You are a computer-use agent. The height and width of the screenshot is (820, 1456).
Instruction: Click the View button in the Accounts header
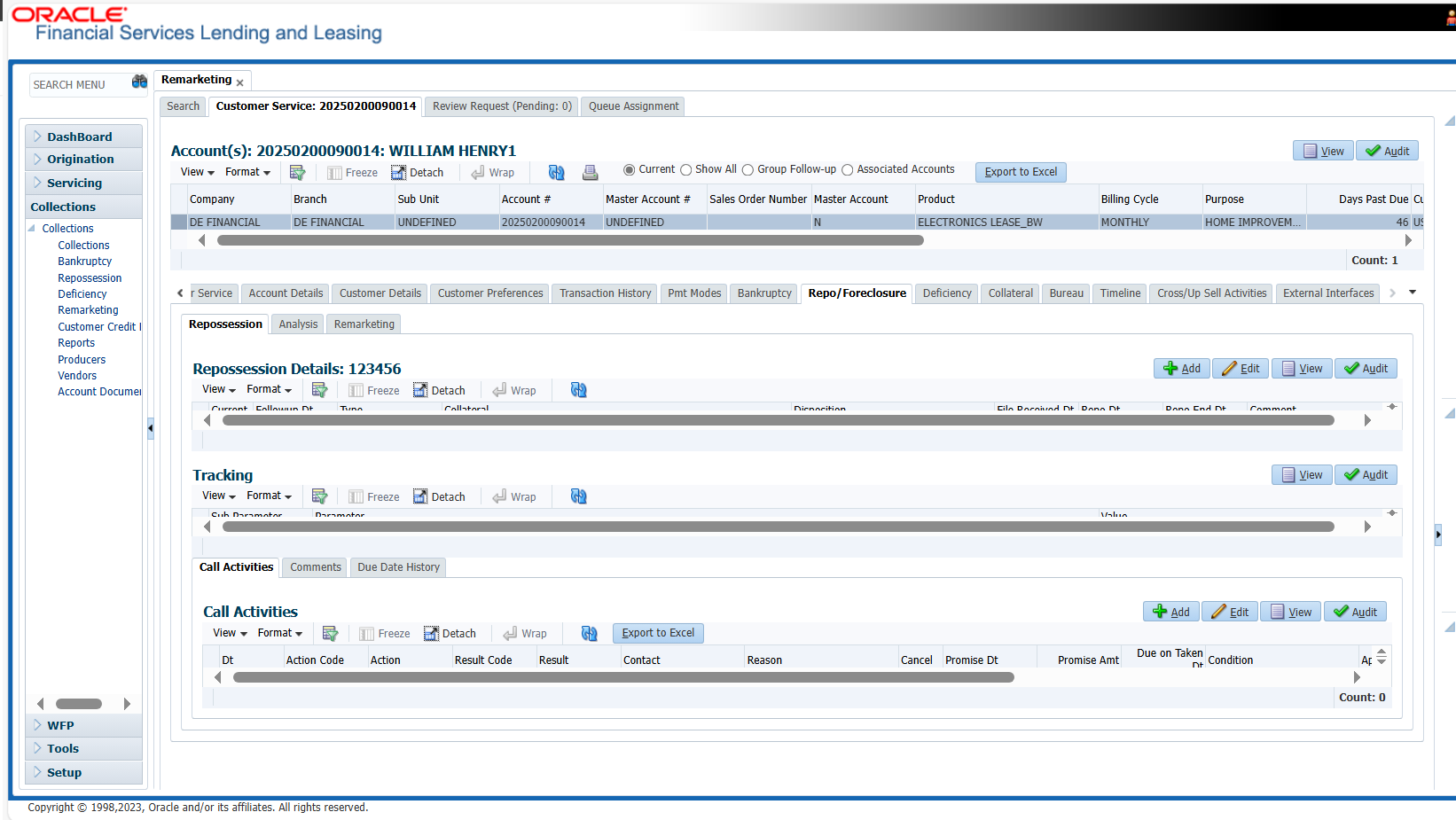tap(1323, 151)
